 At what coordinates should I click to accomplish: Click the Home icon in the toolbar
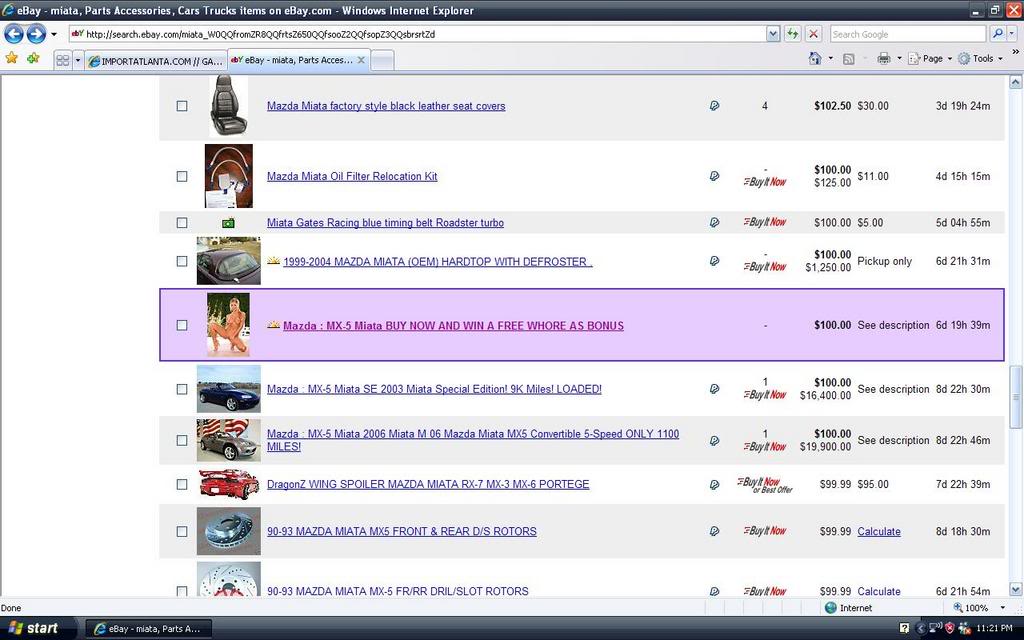pos(813,59)
